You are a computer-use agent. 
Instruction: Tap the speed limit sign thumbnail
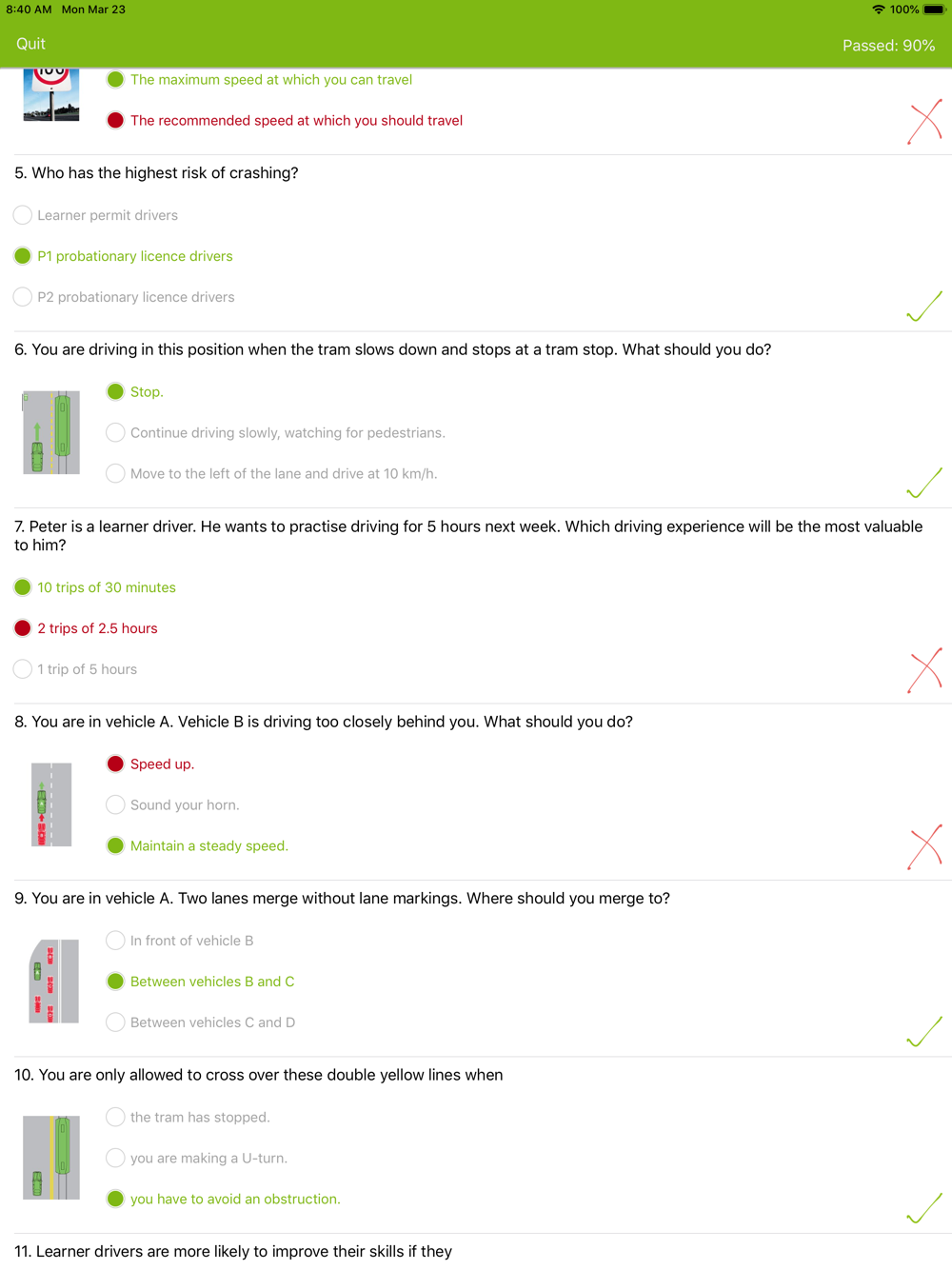(51, 93)
